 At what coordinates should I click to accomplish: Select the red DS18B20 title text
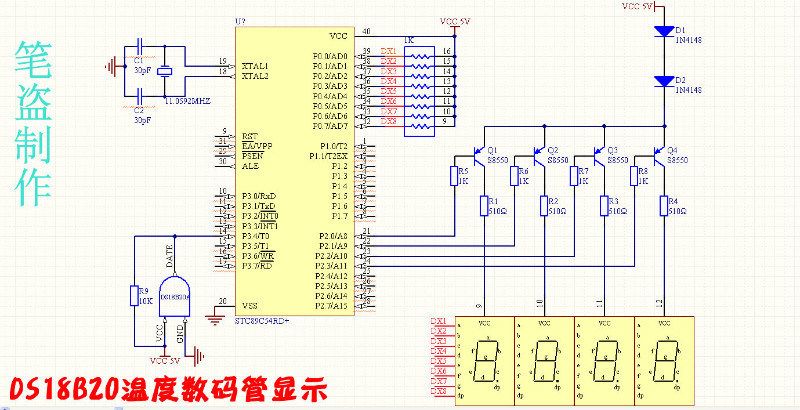pyautogui.click(x=166, y=389)
